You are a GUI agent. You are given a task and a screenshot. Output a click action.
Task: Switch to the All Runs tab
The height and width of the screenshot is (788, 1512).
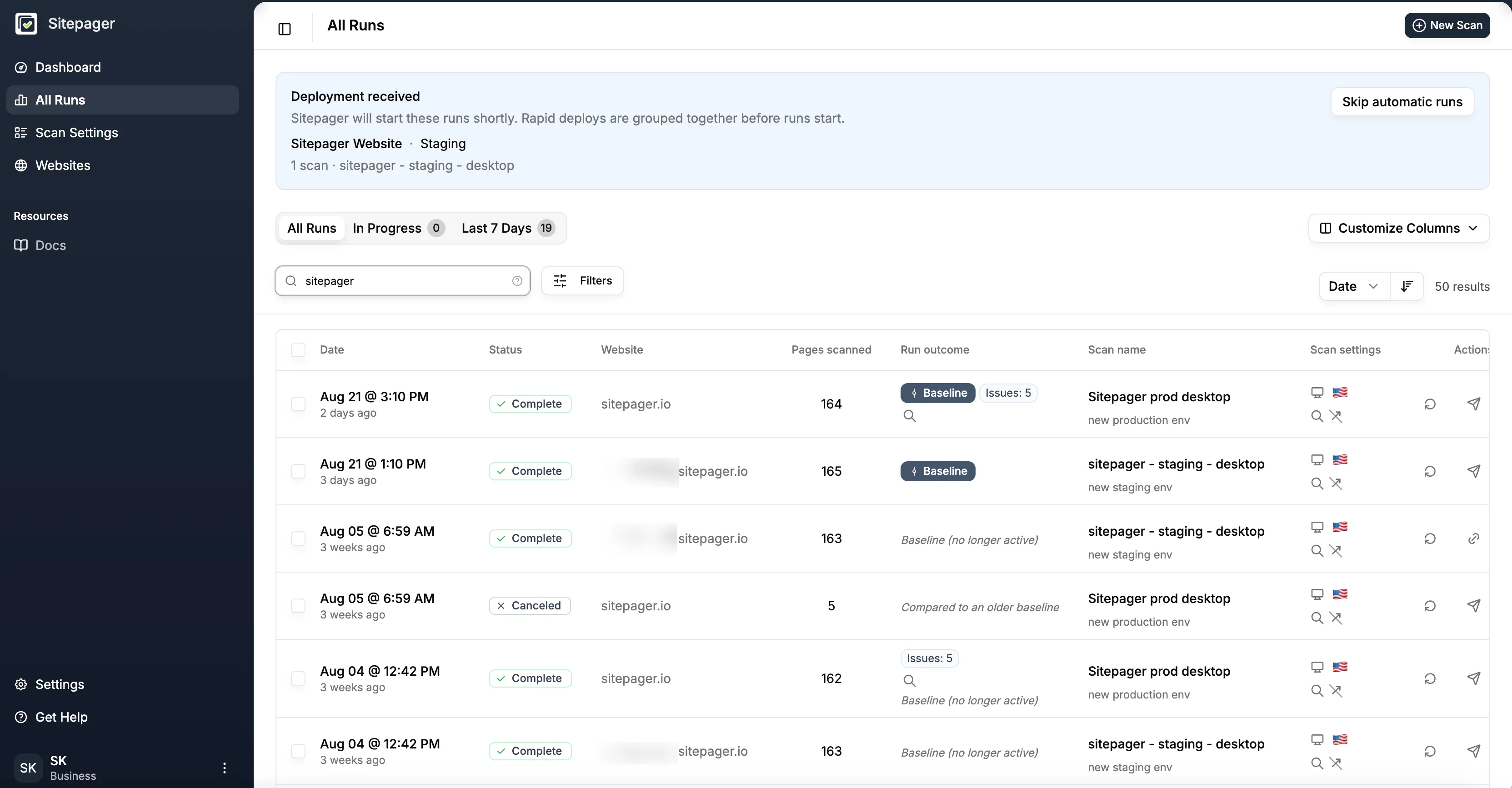pos(312,228)
